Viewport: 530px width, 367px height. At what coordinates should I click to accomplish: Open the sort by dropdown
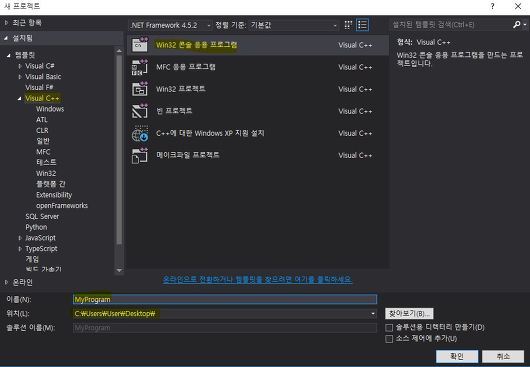(x=293, y=25)
